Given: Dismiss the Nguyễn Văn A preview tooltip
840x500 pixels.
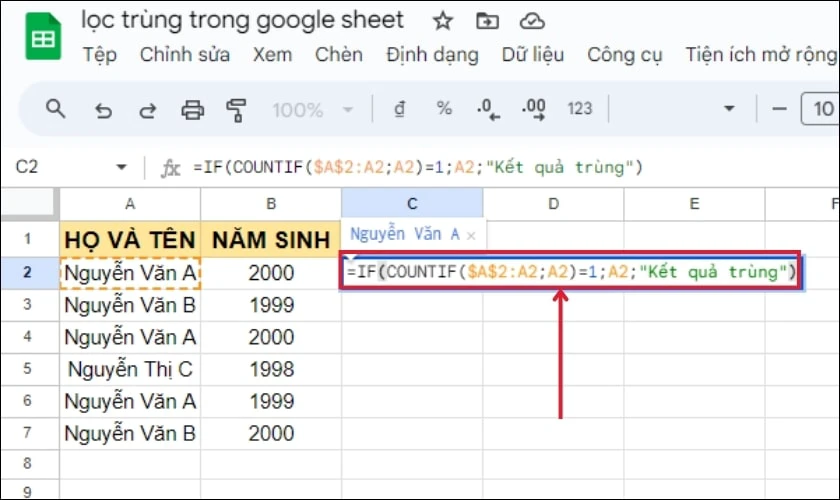Looking at the screenshot, I should coord(471,236).
